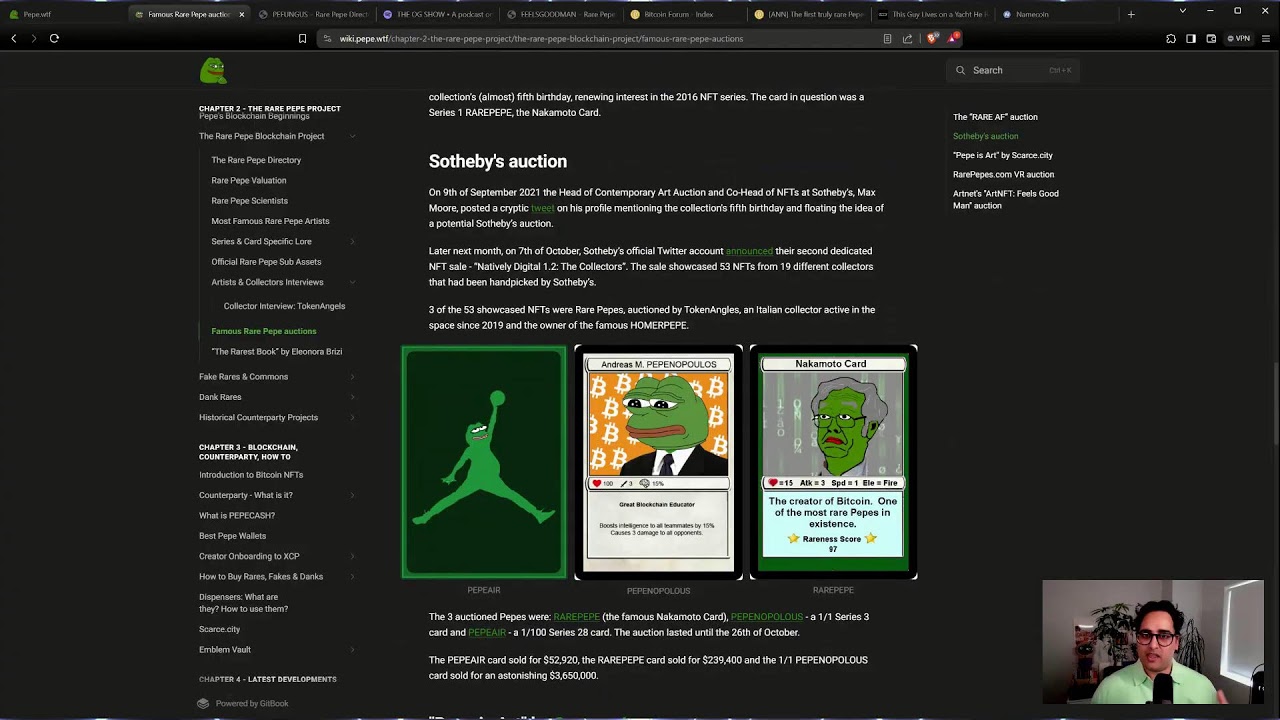Switch to the [ANN] first truly rare Pepe tab
The width and height of the screenshot is (1280, 720).
(810, 15)
